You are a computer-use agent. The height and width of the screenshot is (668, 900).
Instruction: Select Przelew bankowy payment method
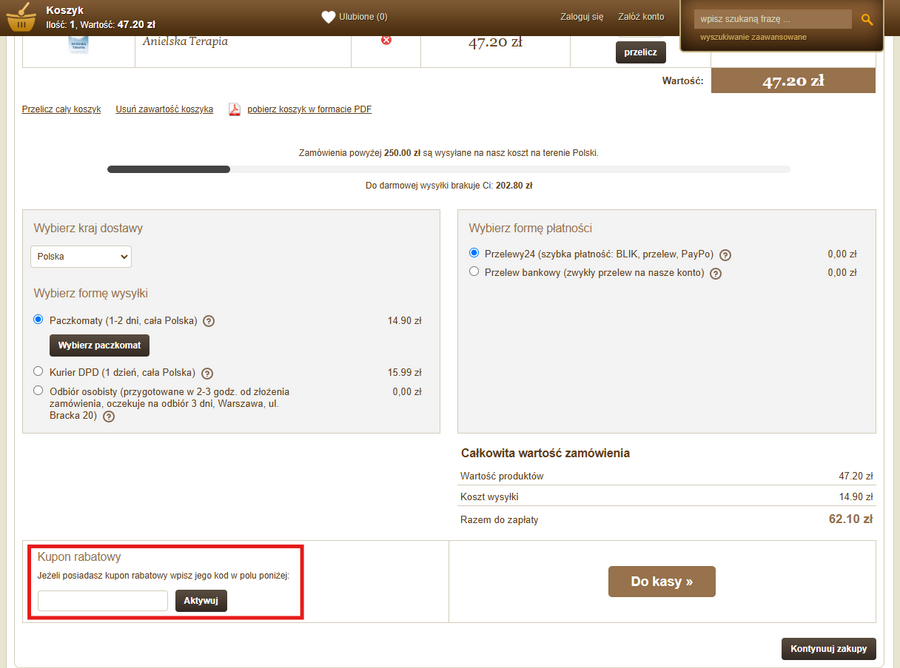[x=474, y=272]
